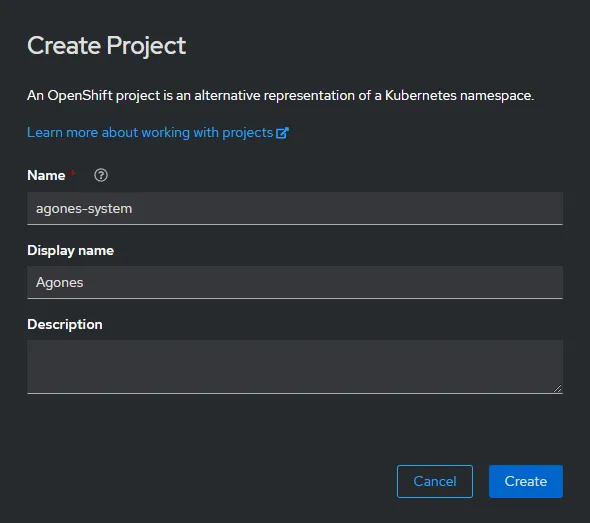Screen dimensions: 590x523
Task: Click the external link icon beside projects link
Action: coord(282,133)
